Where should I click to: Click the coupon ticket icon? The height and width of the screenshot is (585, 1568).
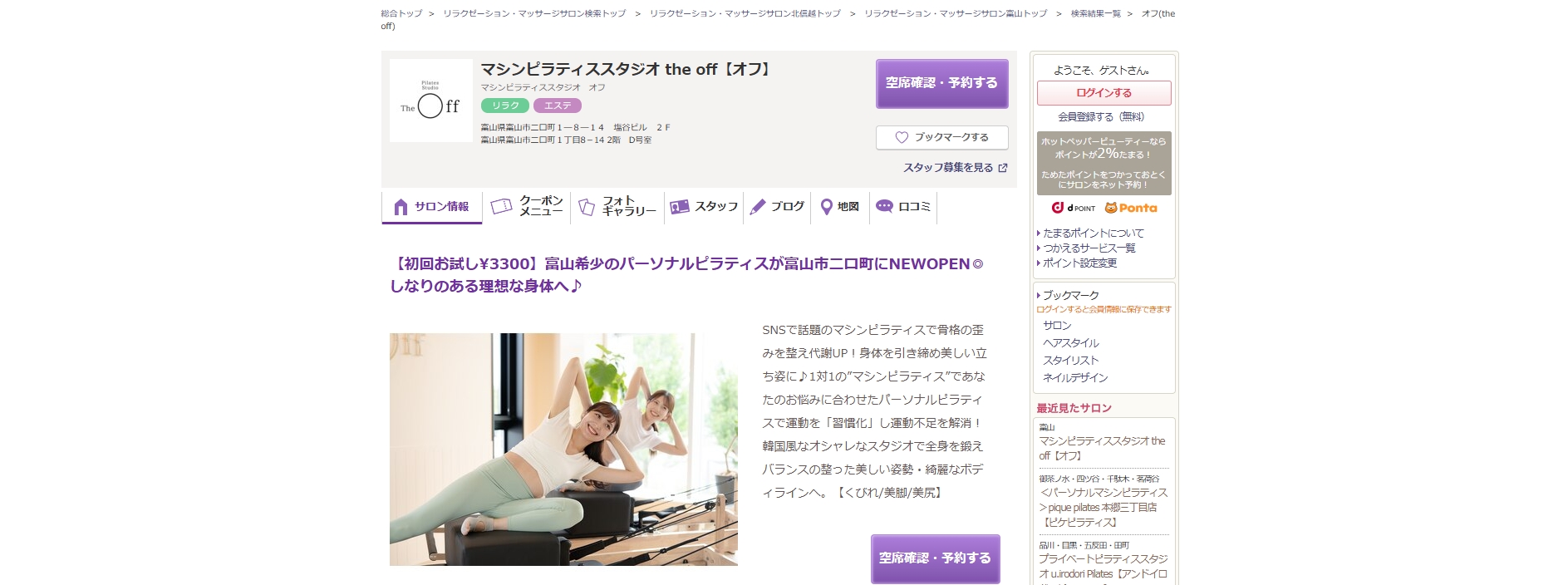coord(501,206)
